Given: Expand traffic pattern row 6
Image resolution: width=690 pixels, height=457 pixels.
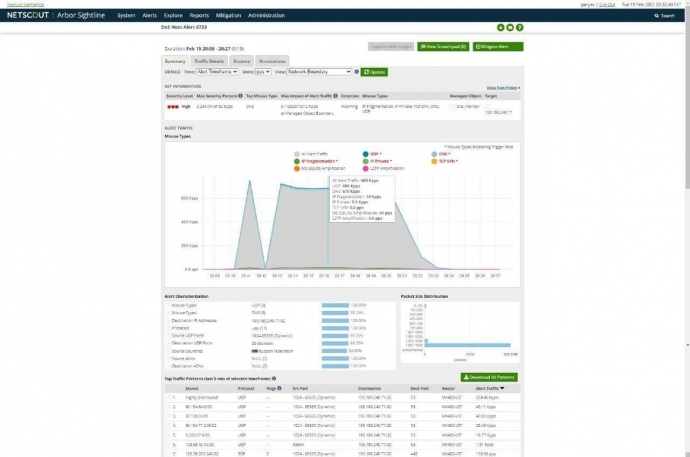Looking at the screenshot, I should pyautogui.click(x=169, y=445).
